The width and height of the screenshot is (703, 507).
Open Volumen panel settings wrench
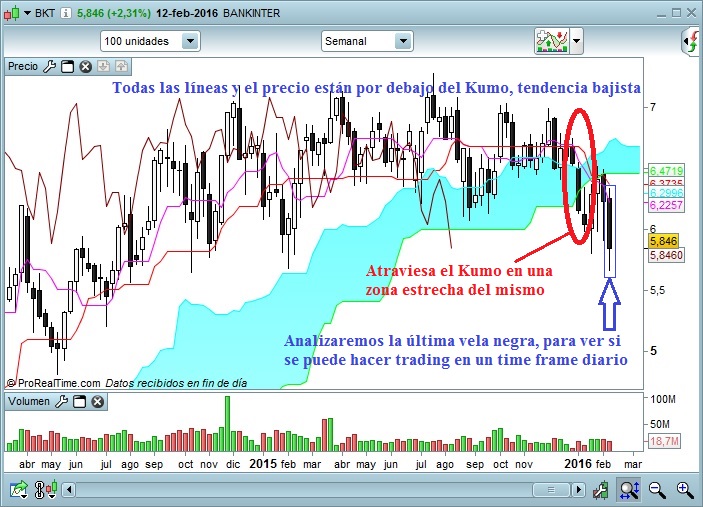[x=61, y=401]
